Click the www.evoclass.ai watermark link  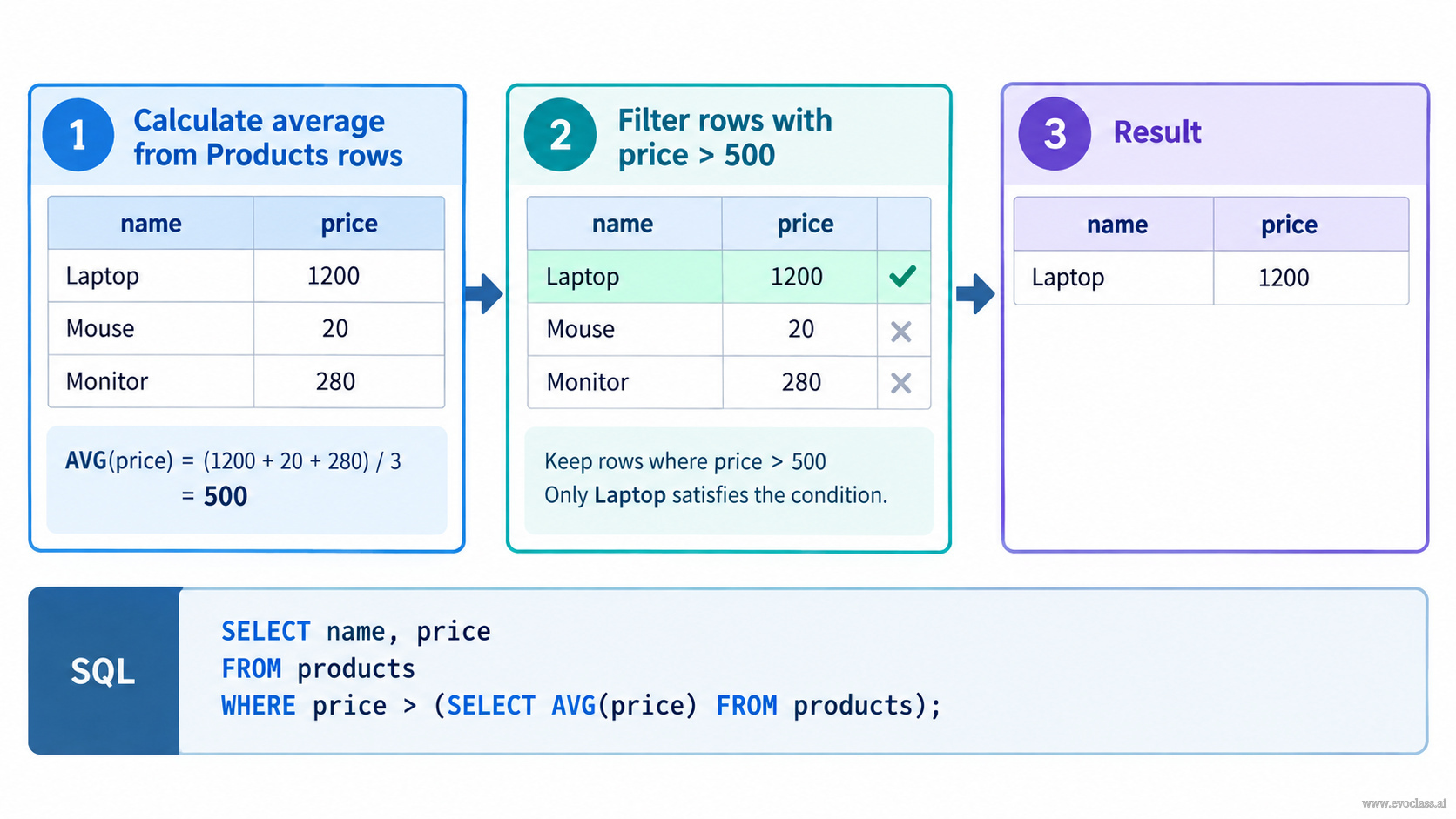point(1404,803)
